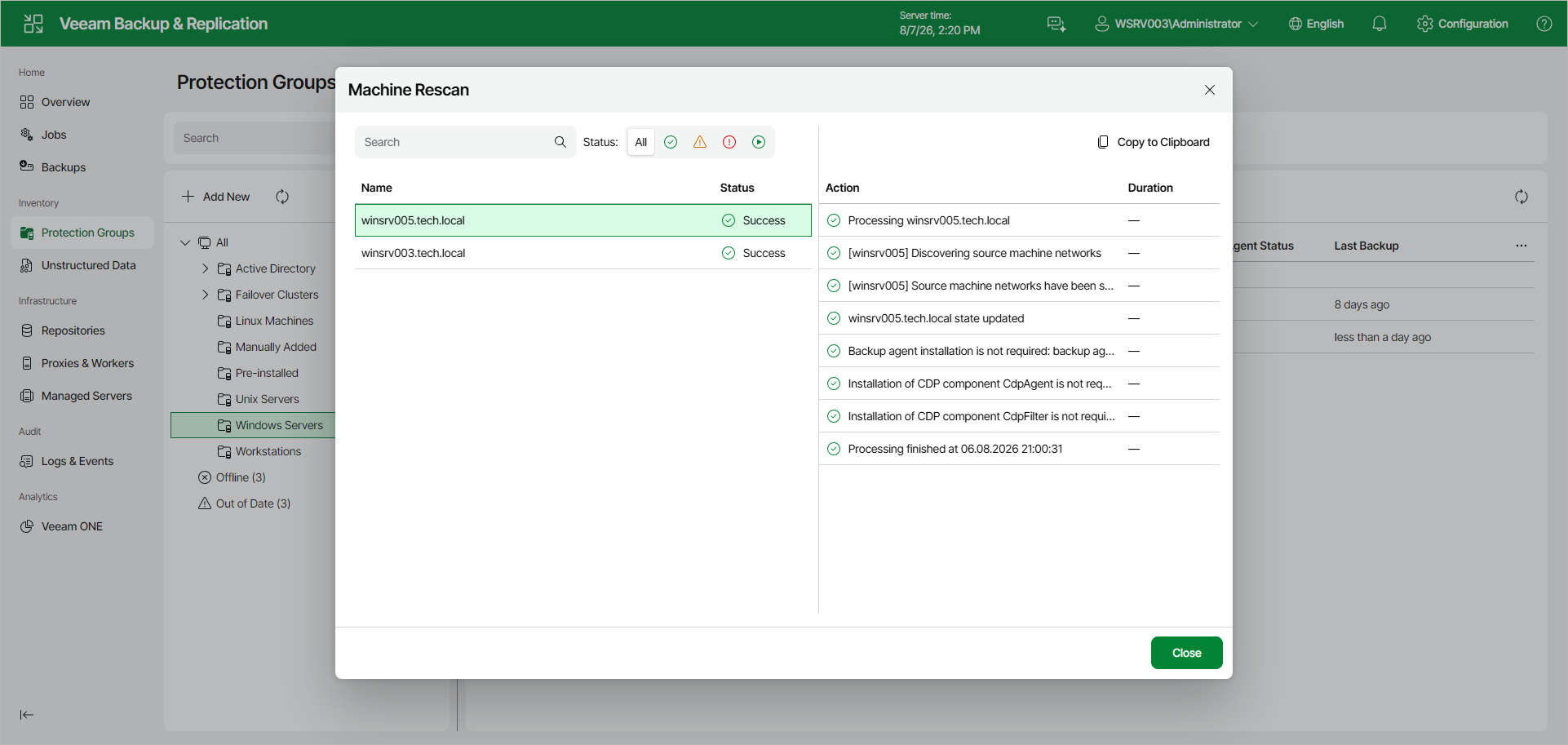This screenshot has width=1568, height=745.
Task: Click the Discovering source machine networks row
Action: point(1020,253)
